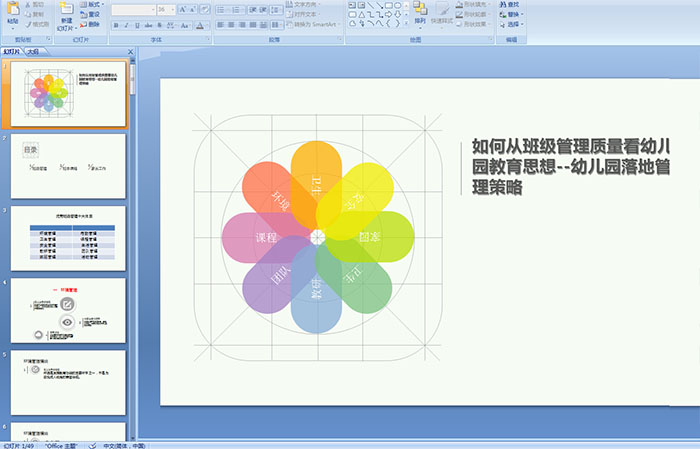Image resolution: width=700 pixels, height=449 pixels.
Task: Click the Increase Font Size icon
Action: click(183, 9)
